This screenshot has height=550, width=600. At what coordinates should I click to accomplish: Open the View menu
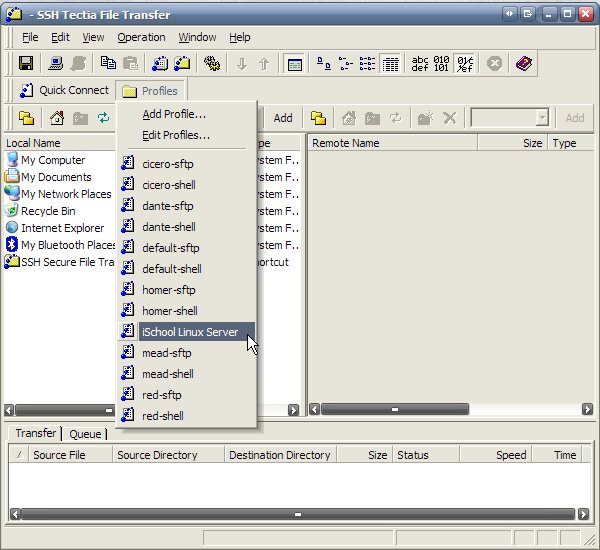pos(93,38)
